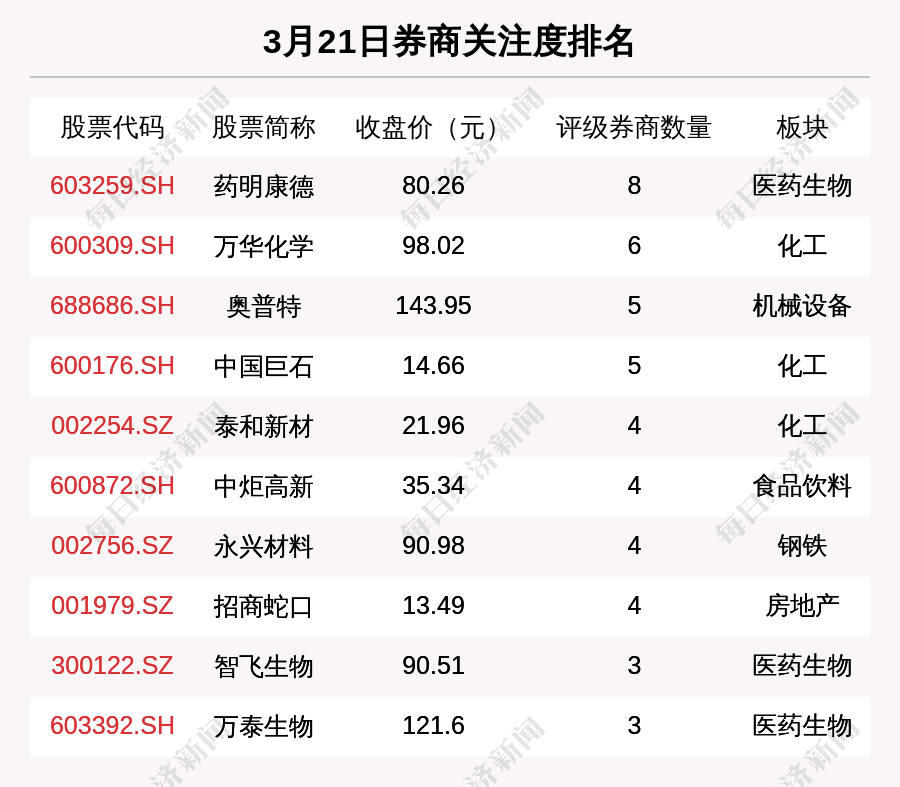Select the stock name 中炬高新

click(263, 486)
